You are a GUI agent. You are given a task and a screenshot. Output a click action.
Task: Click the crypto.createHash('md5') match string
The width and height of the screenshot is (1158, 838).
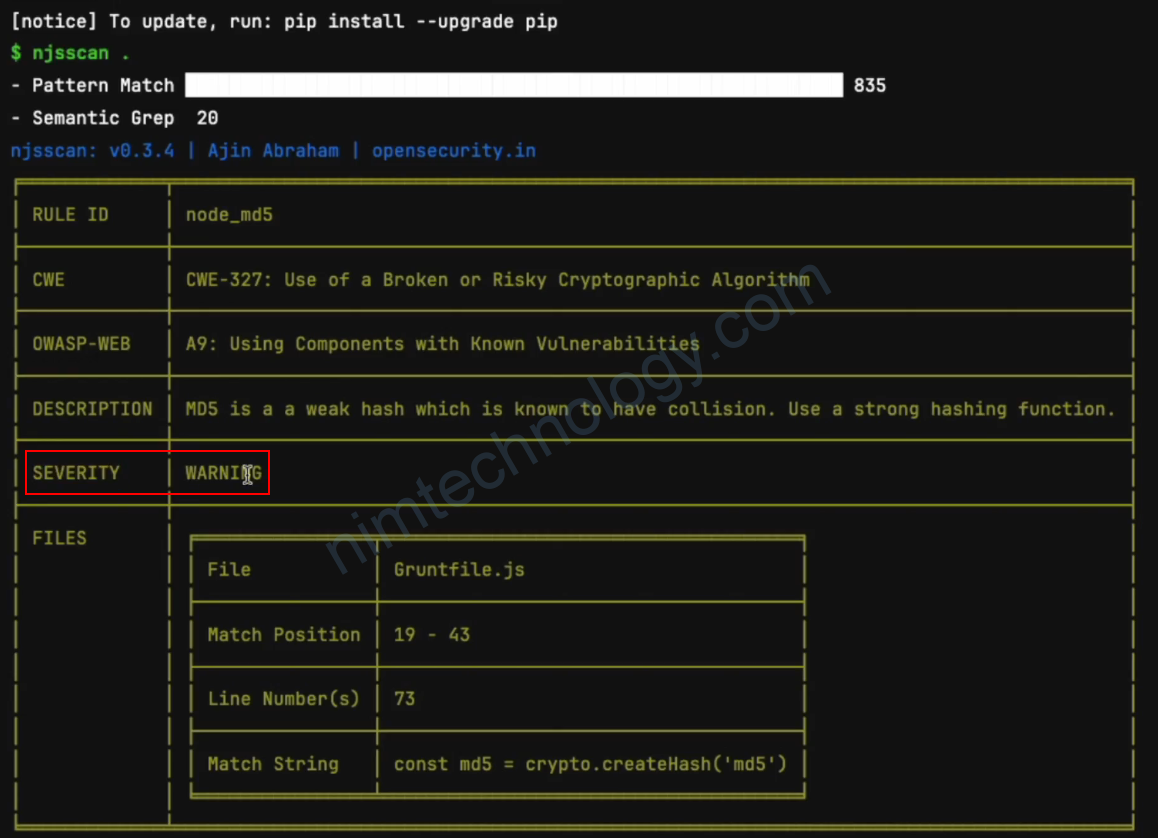pos(590,764)
